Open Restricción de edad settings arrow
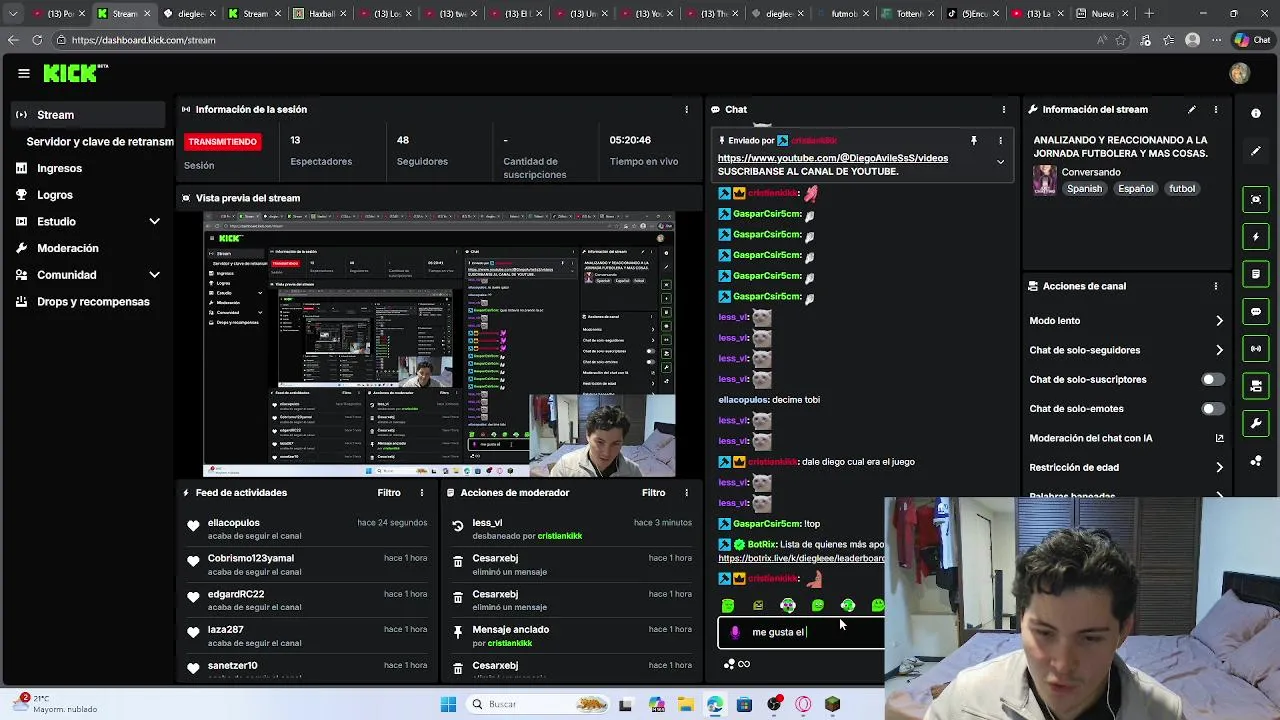The image size is (1280, 720). (1219, 467)
